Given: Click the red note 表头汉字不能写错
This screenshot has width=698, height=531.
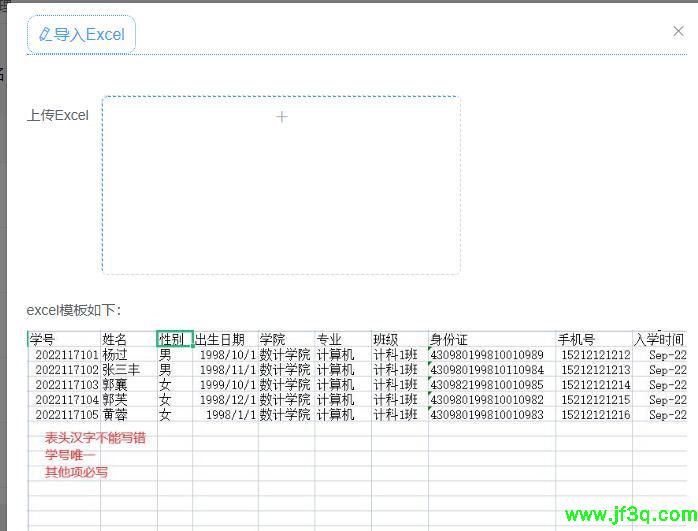Looking at the screenshot, I should pos(95,438).
